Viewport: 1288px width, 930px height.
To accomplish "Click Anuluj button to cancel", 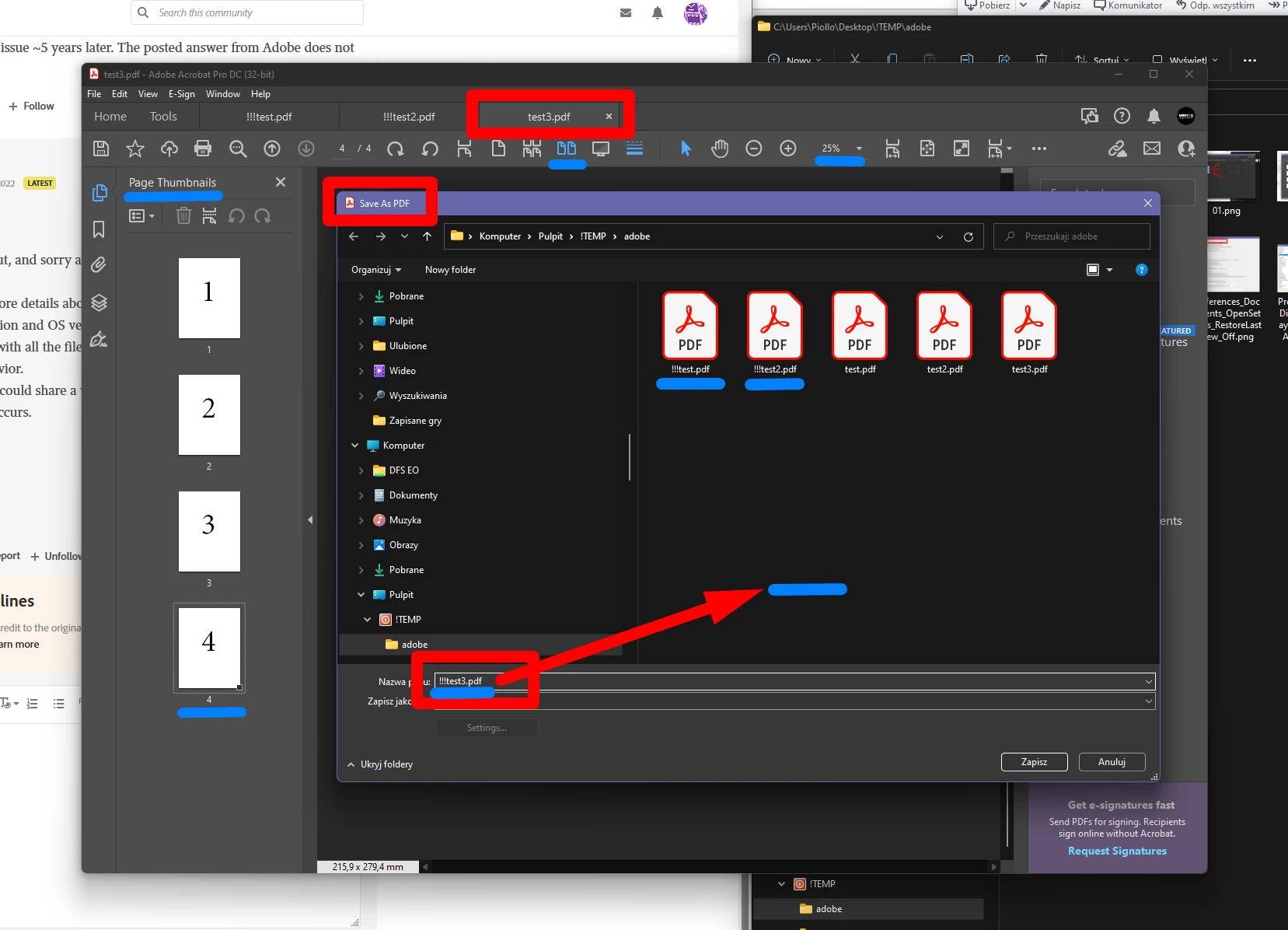I will [1112, 762].
